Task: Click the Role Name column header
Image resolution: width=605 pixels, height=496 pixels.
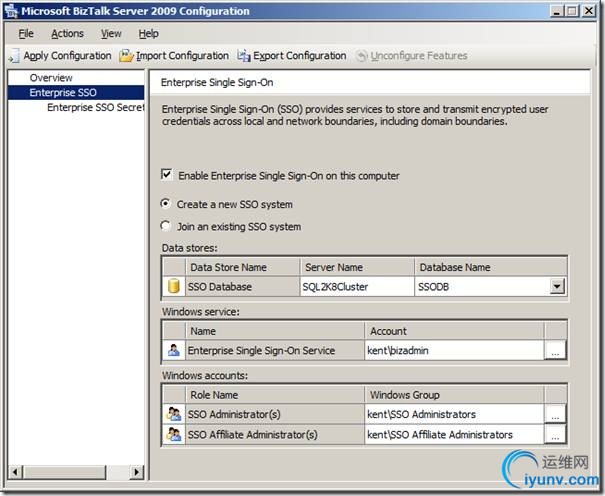Action: point(275,395)
